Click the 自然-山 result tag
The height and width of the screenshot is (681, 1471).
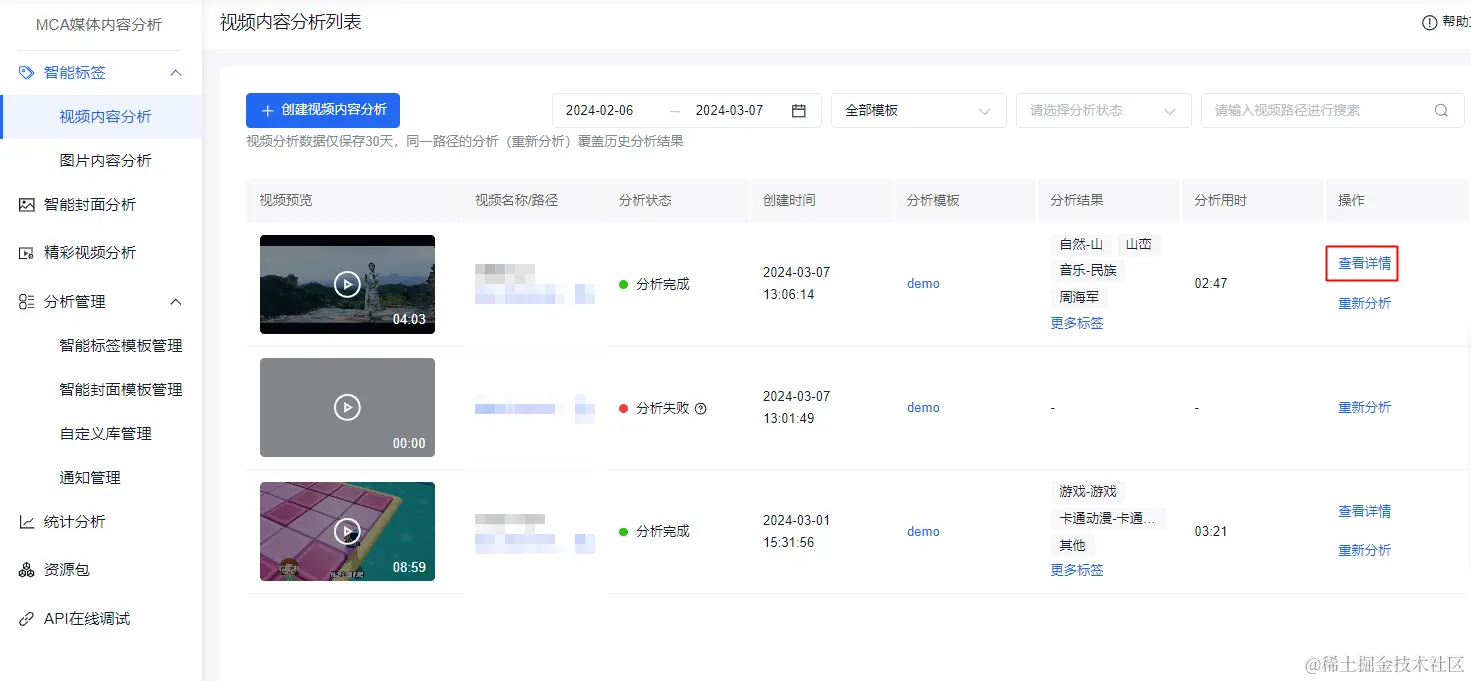1080,244
